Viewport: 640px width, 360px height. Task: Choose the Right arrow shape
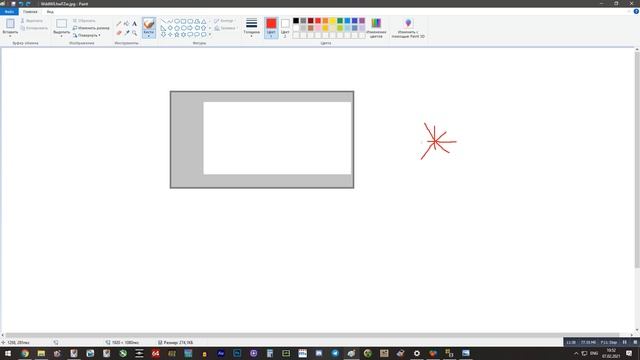(190, 28)
